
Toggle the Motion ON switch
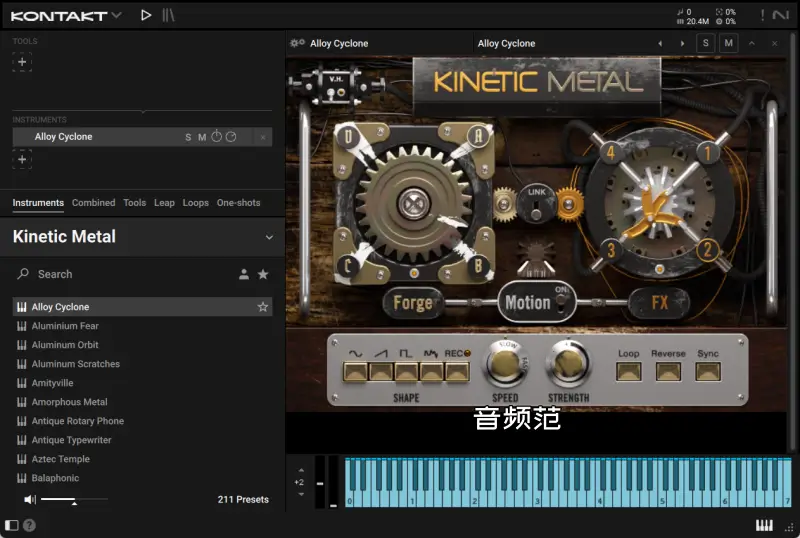(561, 302)
